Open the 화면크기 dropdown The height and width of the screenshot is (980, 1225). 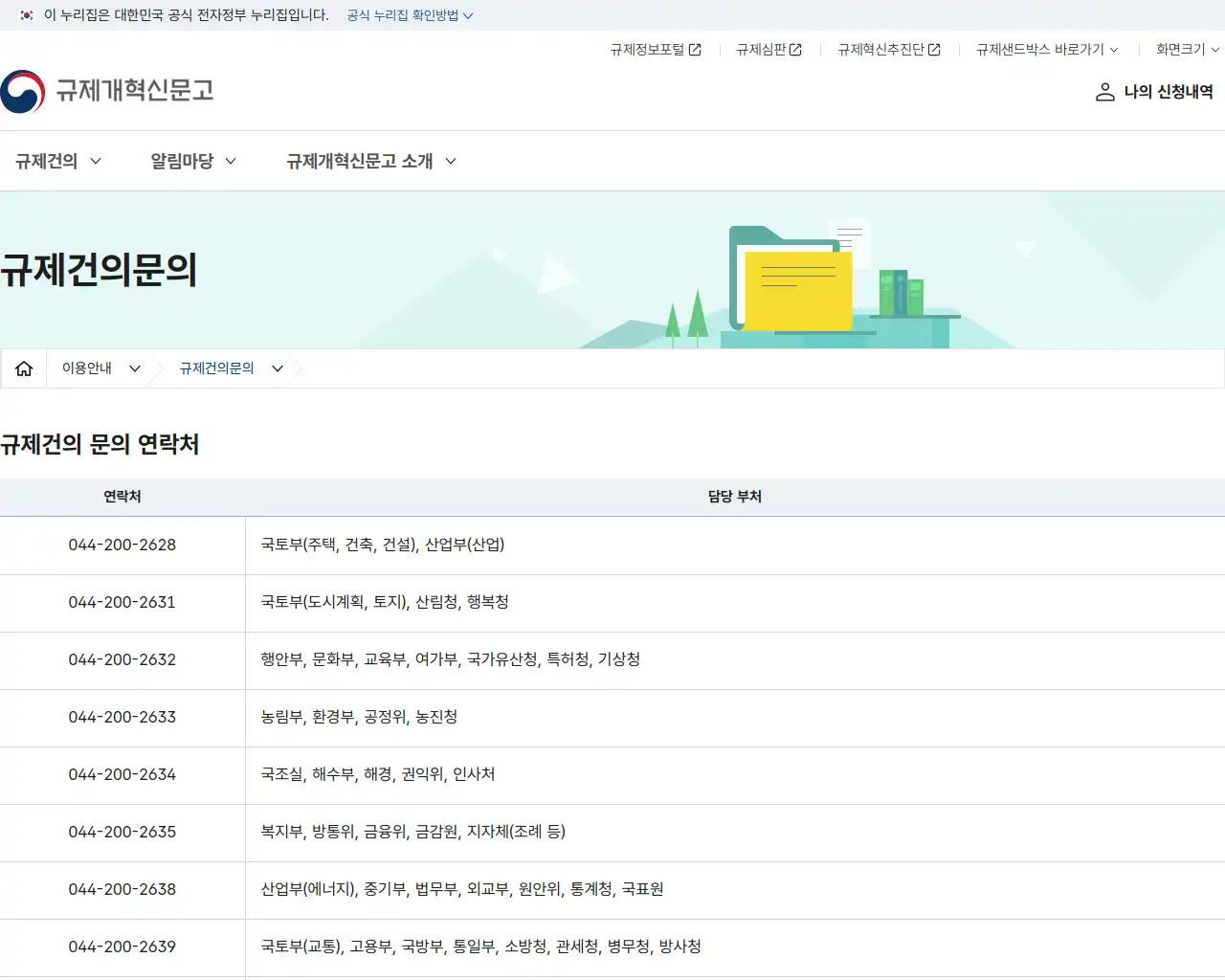tap(1185, 50)
